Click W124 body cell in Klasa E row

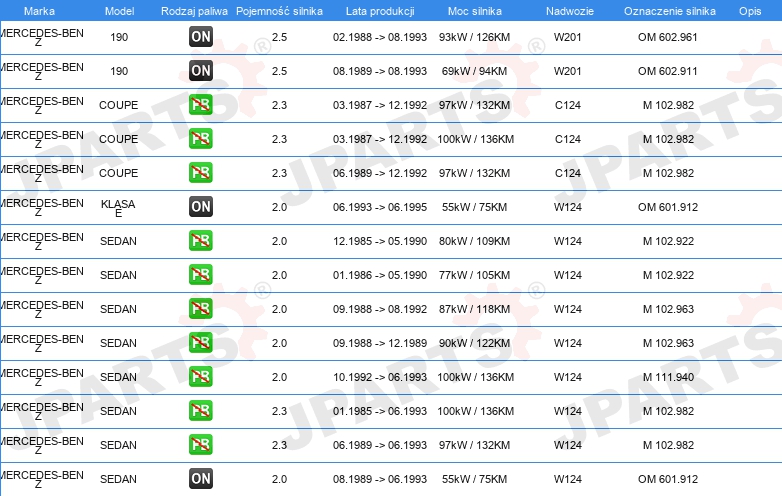pyautogui.click(x=568, y=207)
